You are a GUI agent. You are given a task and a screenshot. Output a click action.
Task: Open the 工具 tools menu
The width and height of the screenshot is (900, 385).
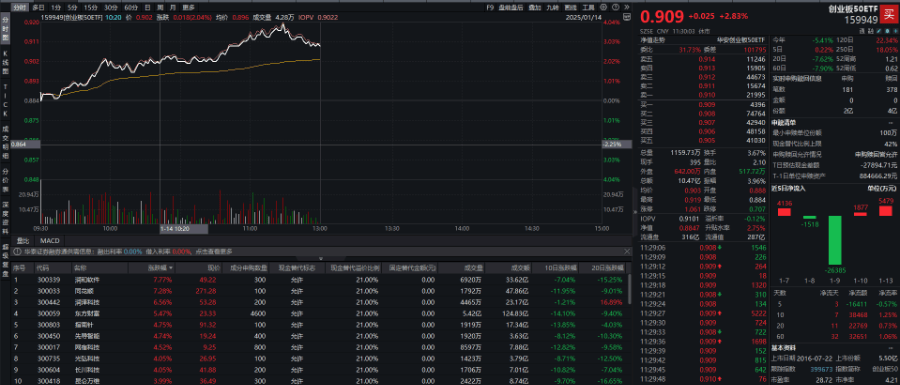pyautogui.click(x=588, y=8)
